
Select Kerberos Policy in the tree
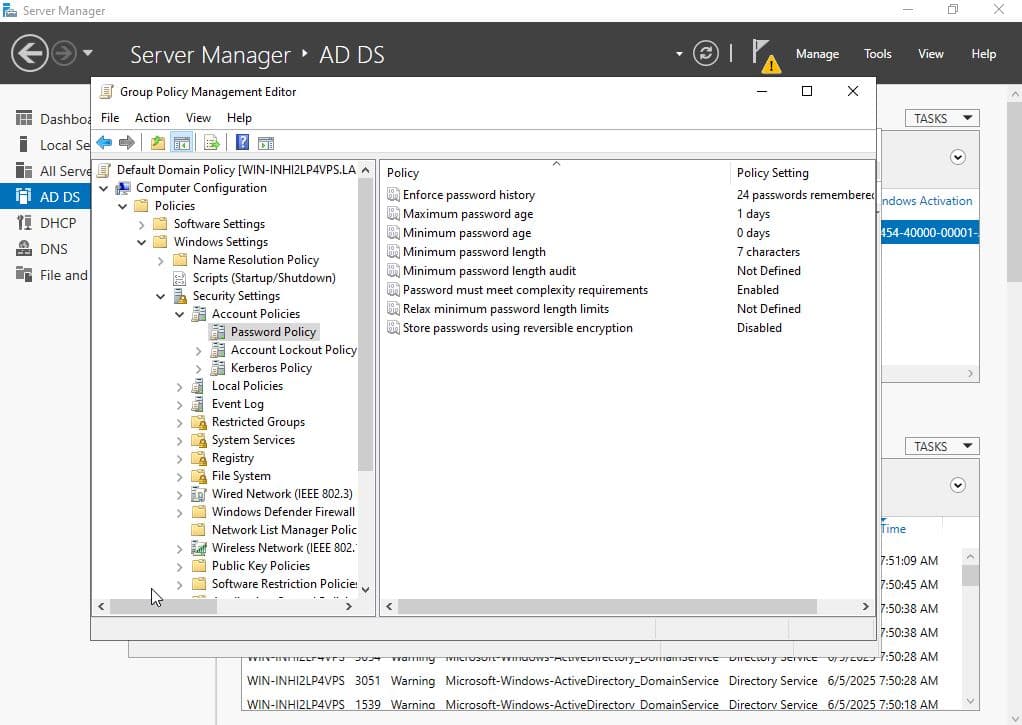click(270, 368)
